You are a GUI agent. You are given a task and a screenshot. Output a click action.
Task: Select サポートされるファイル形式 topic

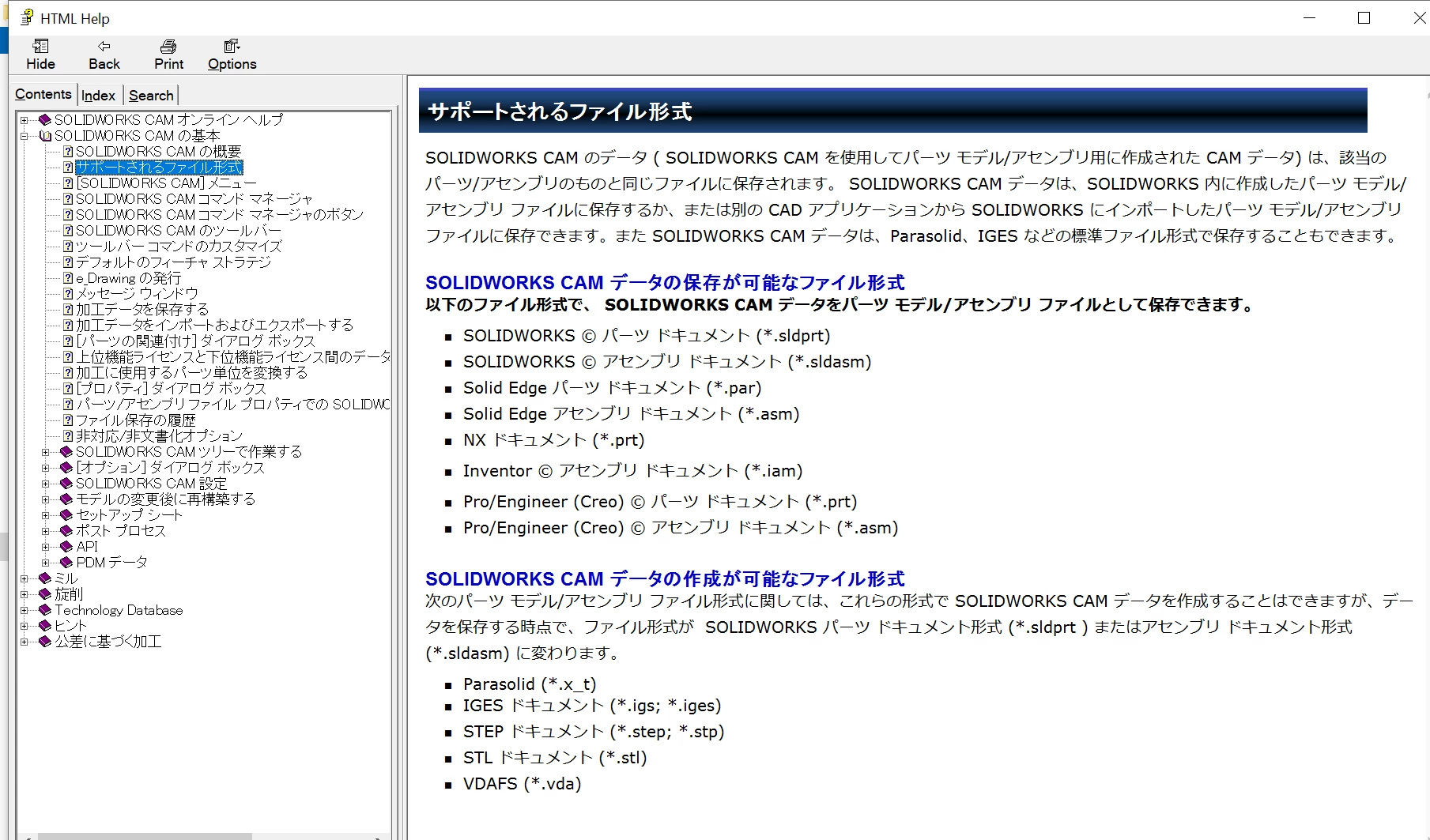(159, 168)
